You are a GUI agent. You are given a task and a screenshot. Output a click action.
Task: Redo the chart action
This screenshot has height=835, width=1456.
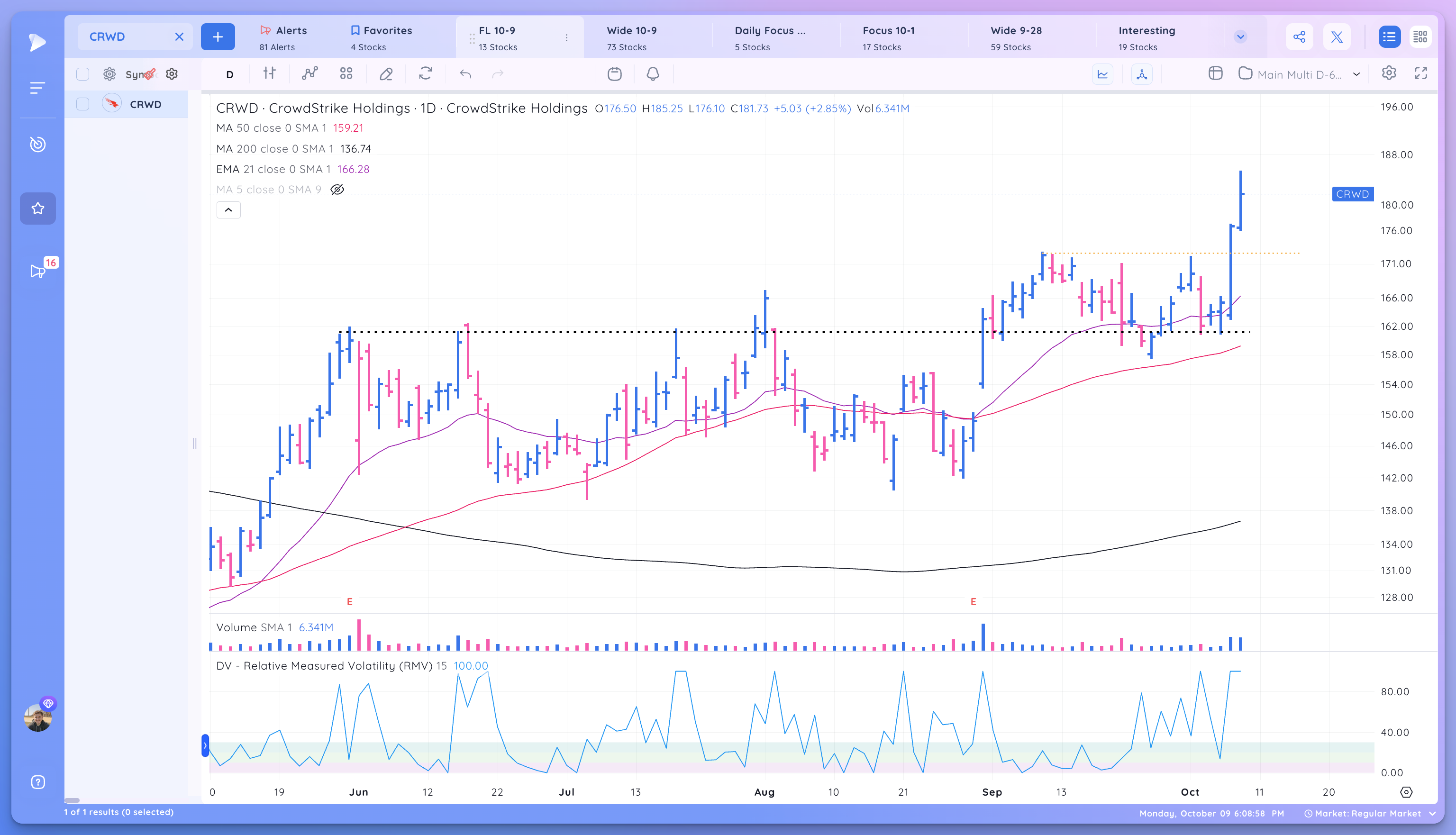click(498, 74)
